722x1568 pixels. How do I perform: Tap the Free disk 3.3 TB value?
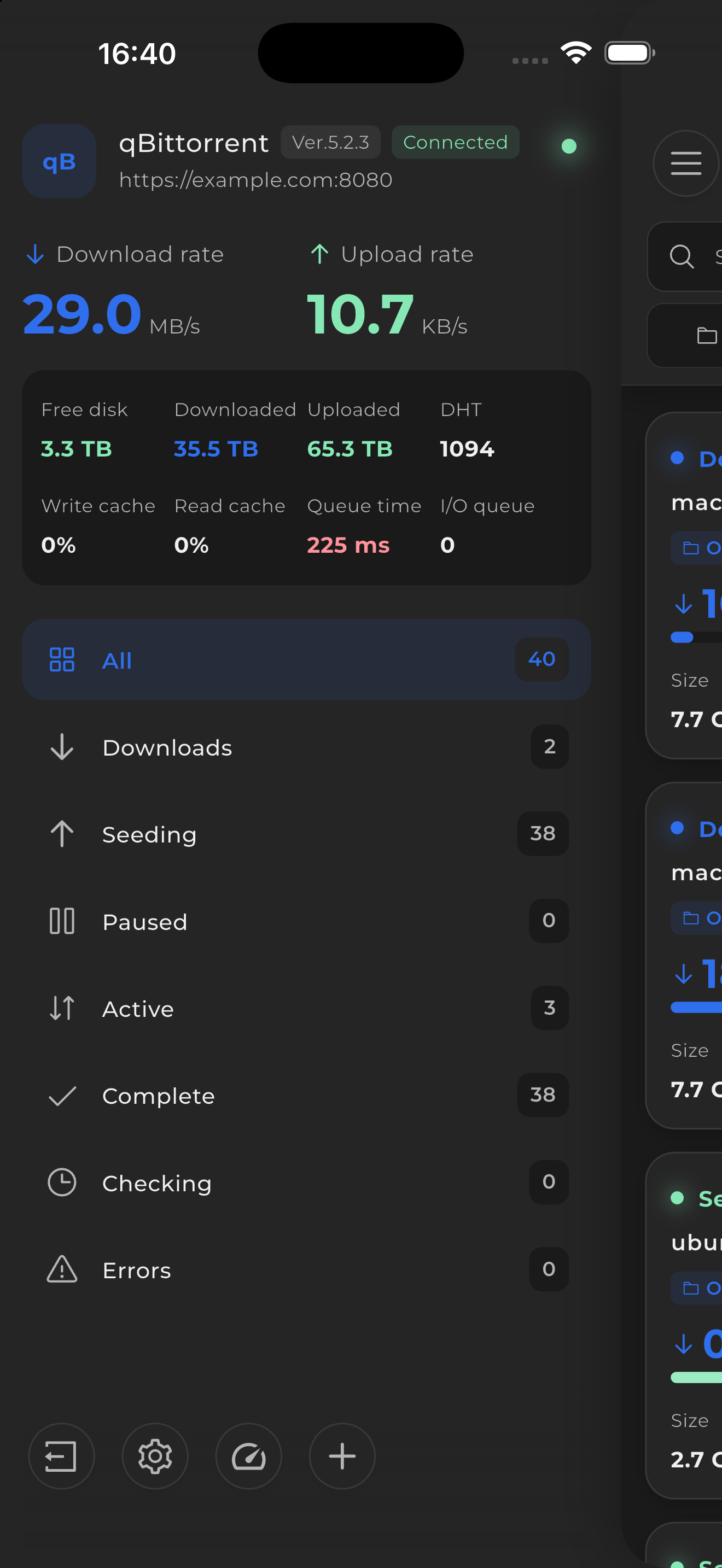[x=77, y=449]
